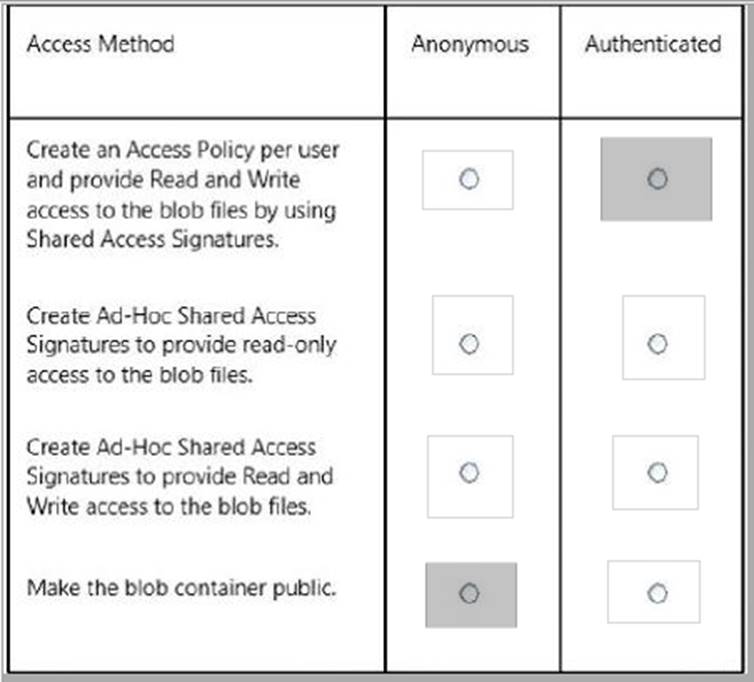Click the Anonymous column header
The height and width of the screenshot is (682, 754).
coord(470,45)
